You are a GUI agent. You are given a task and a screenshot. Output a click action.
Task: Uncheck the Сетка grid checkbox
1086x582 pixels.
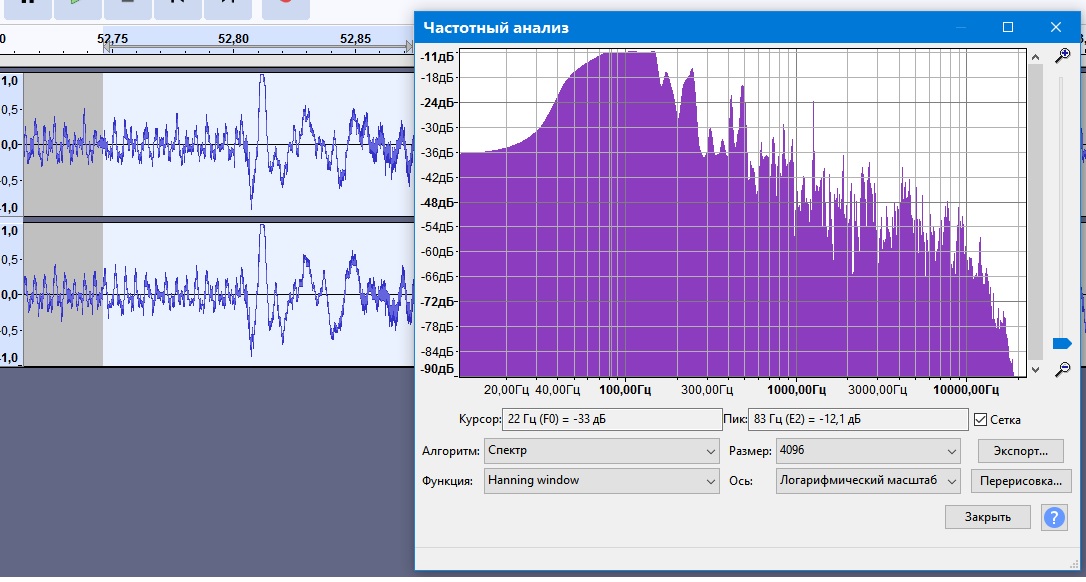(x=980, y=420)
